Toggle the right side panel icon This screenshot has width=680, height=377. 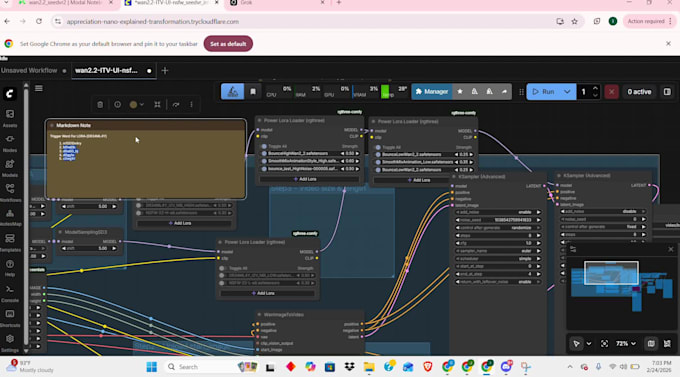click(x=667, y=92)
